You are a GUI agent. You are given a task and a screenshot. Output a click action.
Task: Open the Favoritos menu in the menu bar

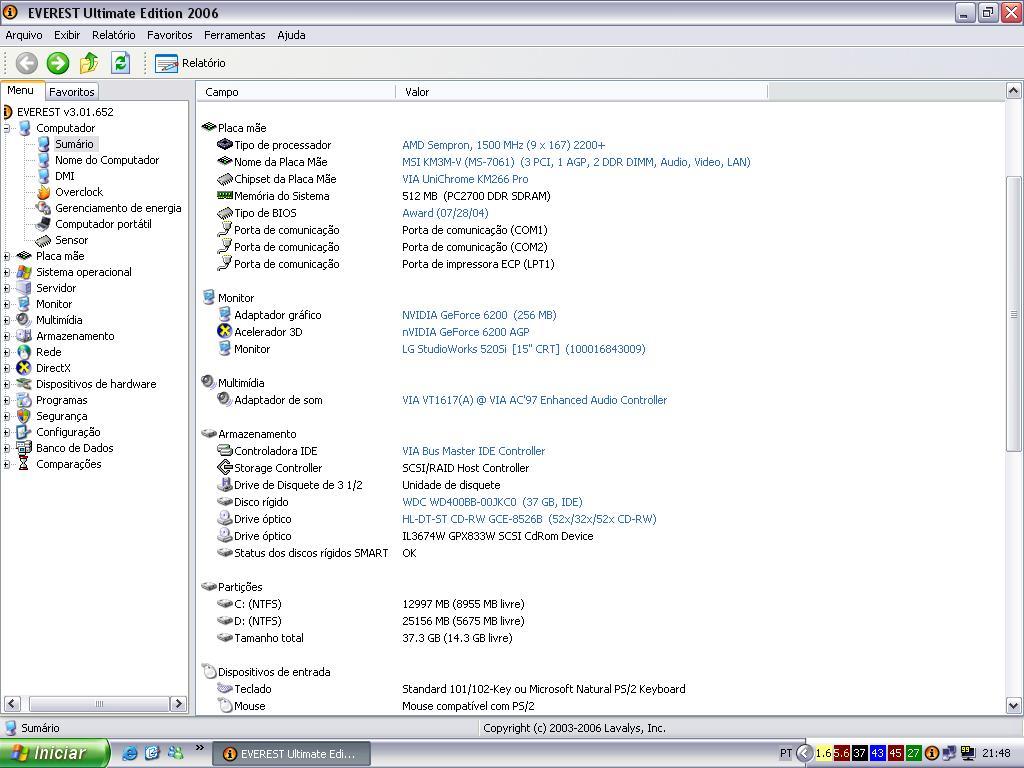click(170, 35)
